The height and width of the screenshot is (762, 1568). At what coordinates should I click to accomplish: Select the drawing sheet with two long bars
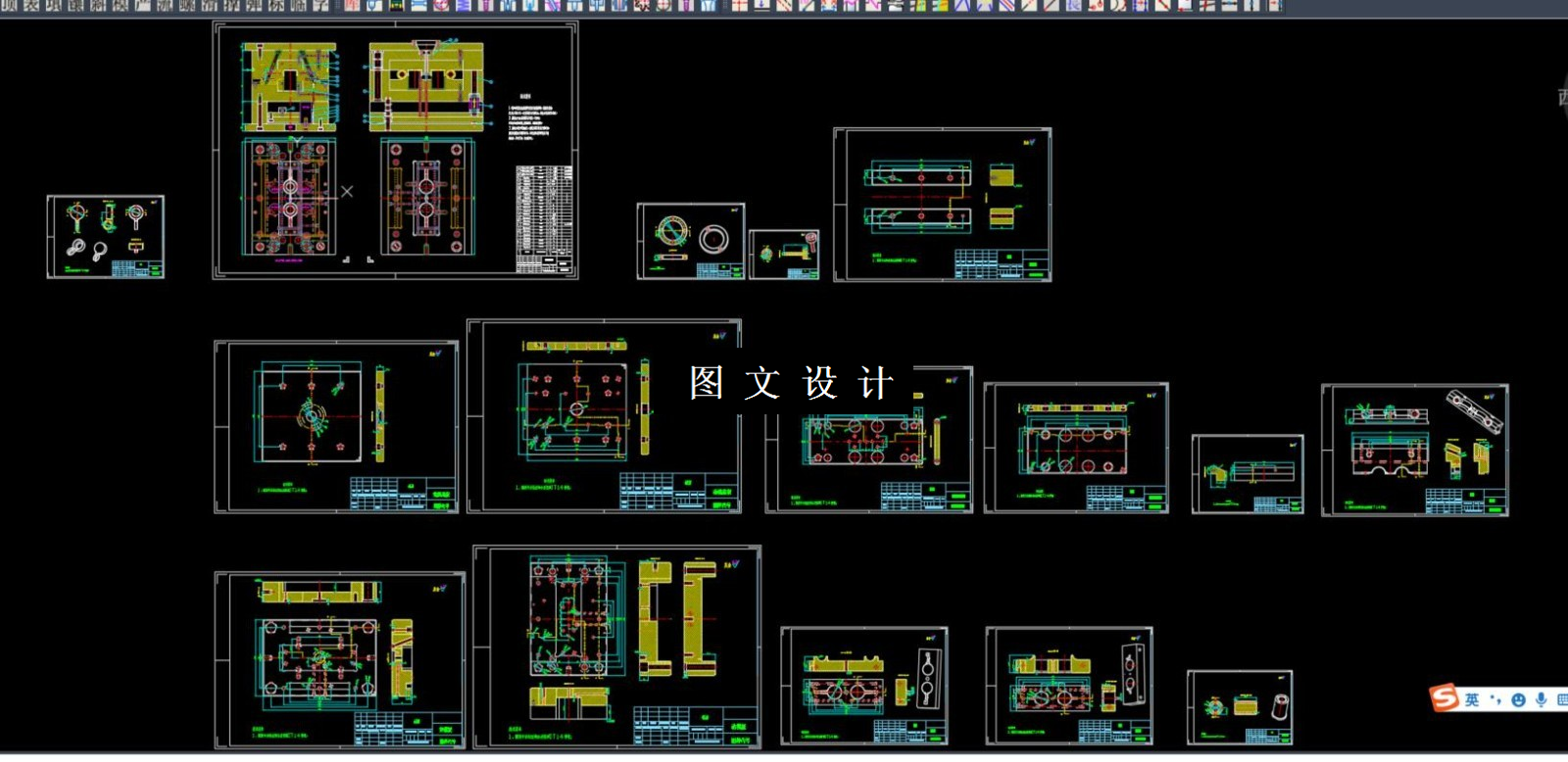pos(943,205)
